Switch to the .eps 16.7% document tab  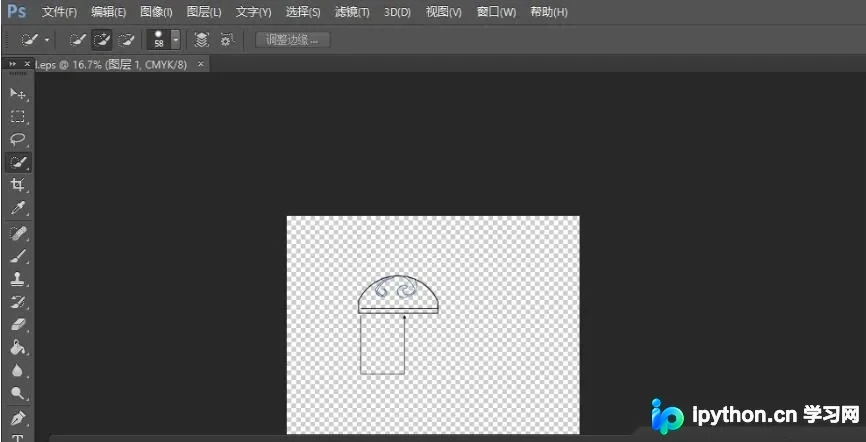(x=112, y=65)
